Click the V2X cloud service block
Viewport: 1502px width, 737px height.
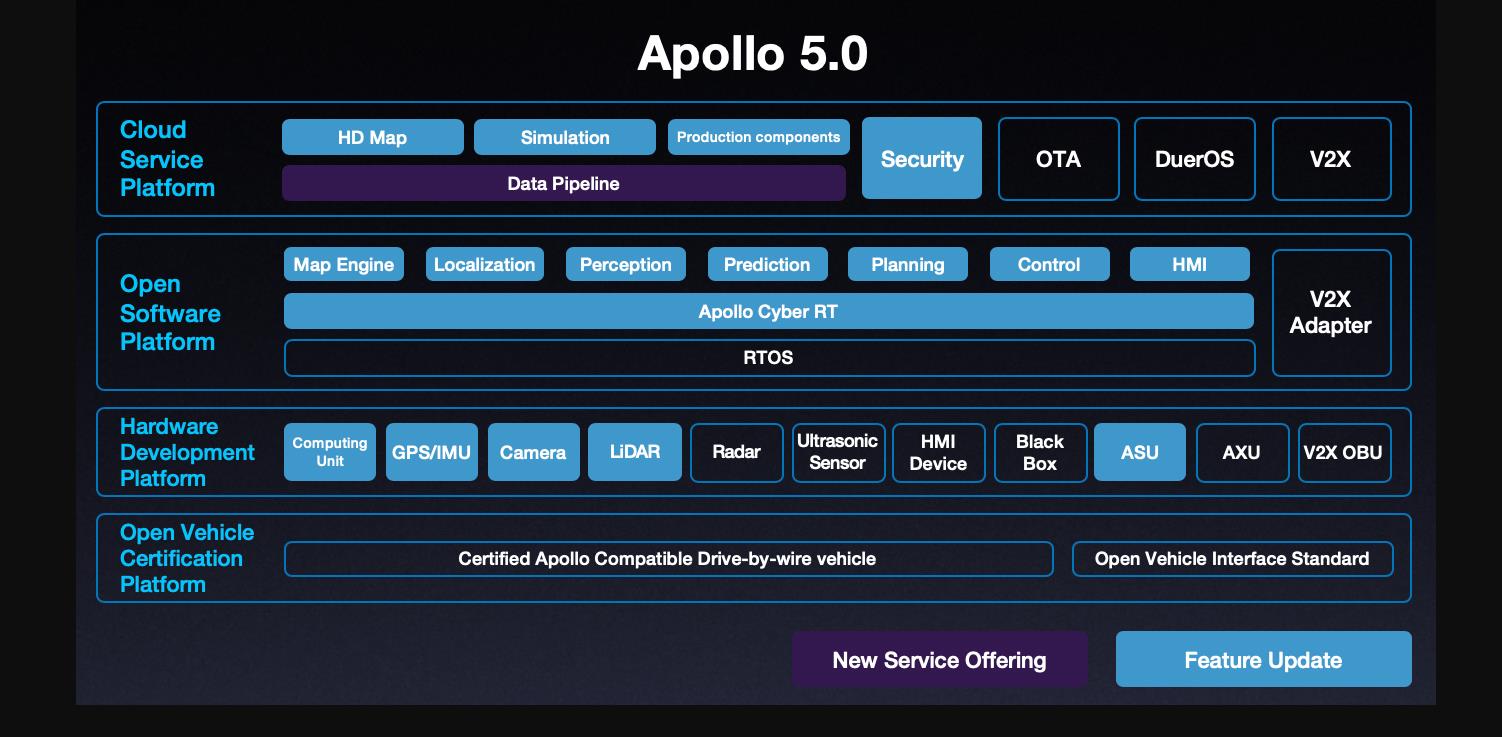(1331, 159)
